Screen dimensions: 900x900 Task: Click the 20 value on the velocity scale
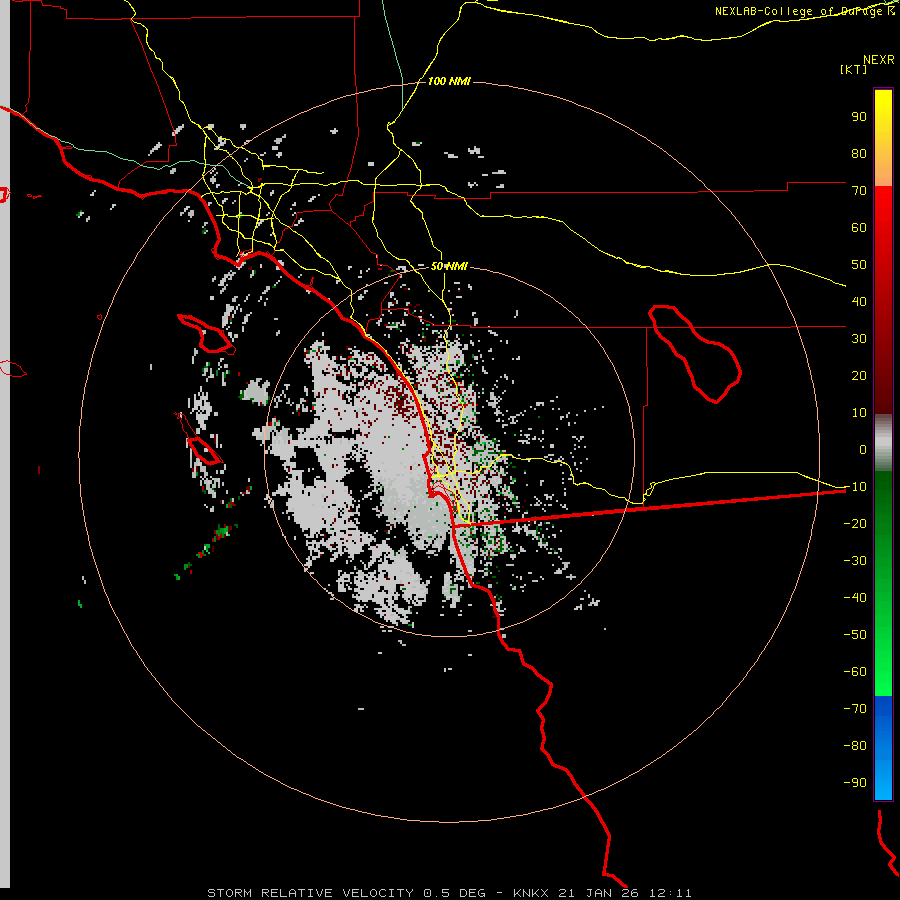click(859, 375)
